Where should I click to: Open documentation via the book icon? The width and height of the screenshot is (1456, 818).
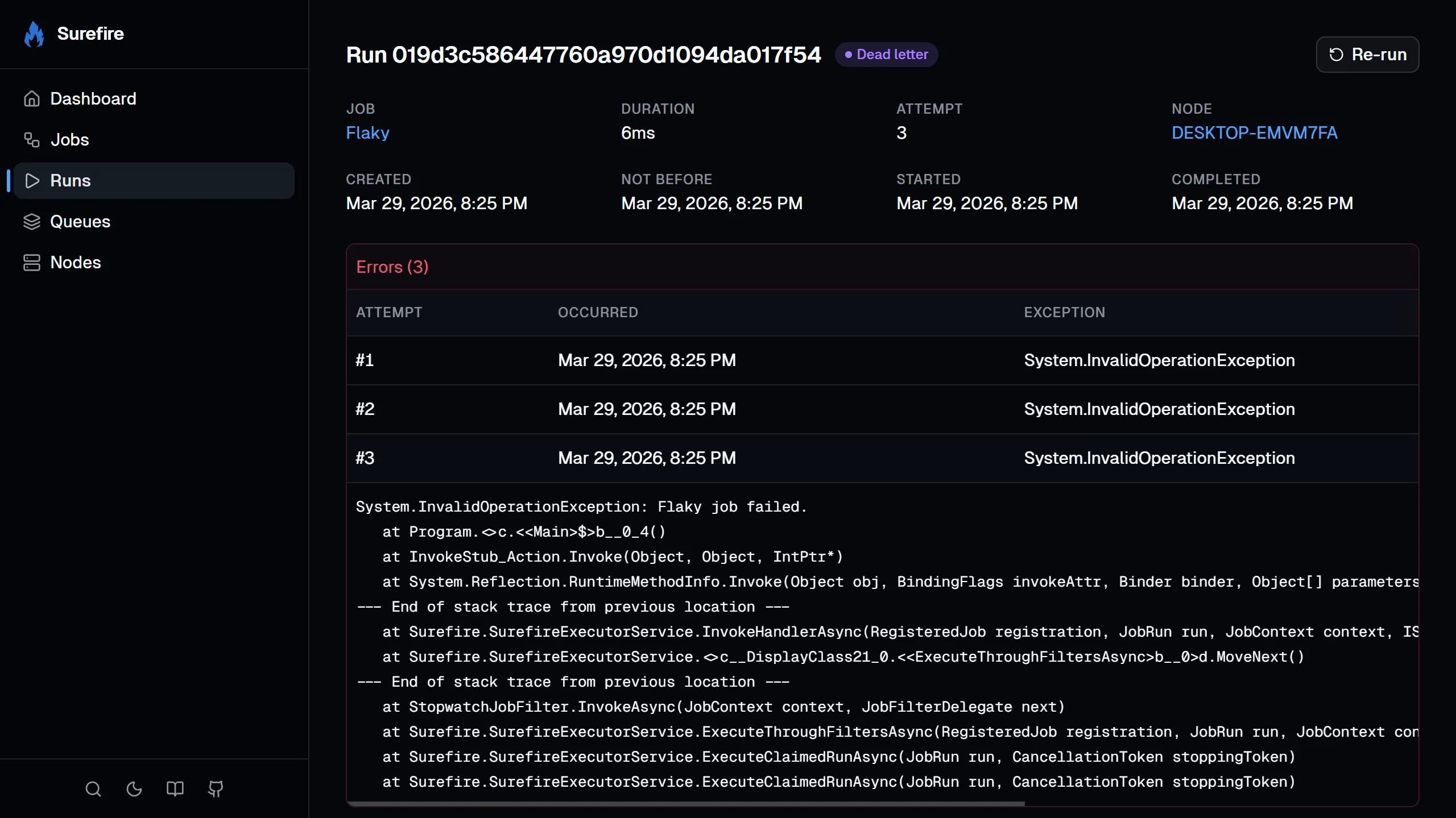pyautogui.click(x=175, y=789)
